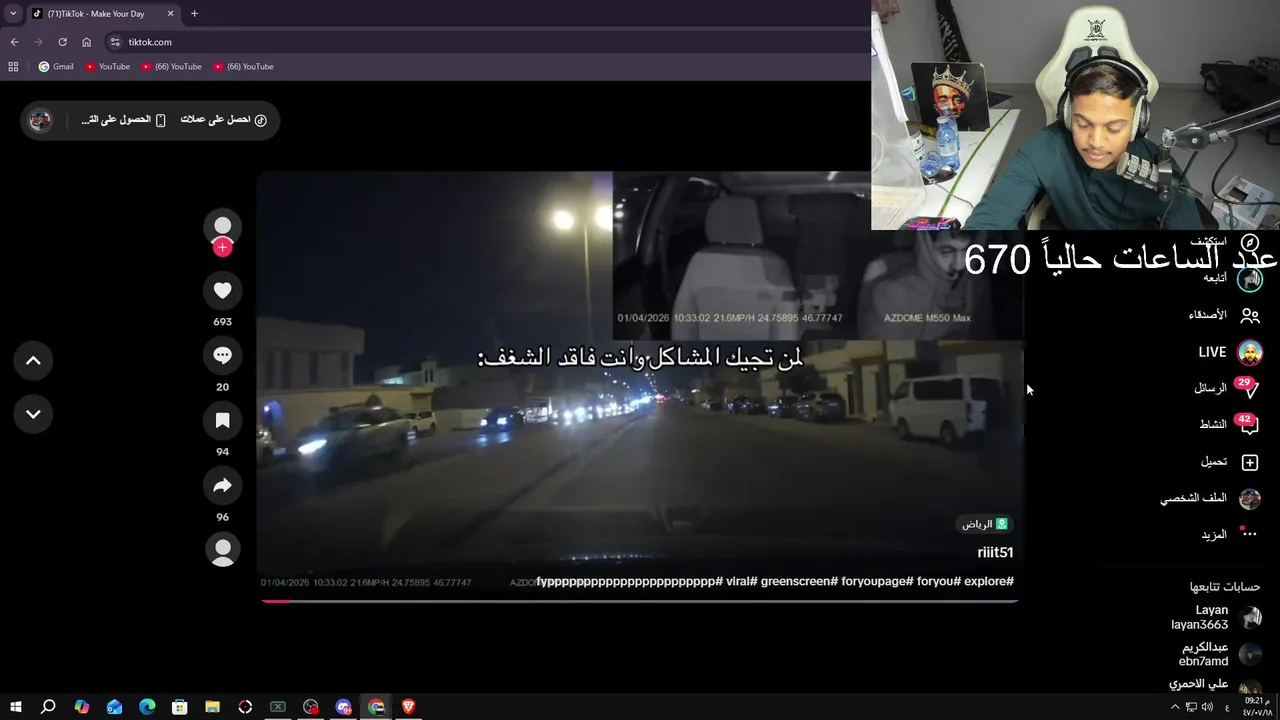Screen dimensions: 1280x720
Task: Click the #explore hashtag
Action: (x=989, y=581)
